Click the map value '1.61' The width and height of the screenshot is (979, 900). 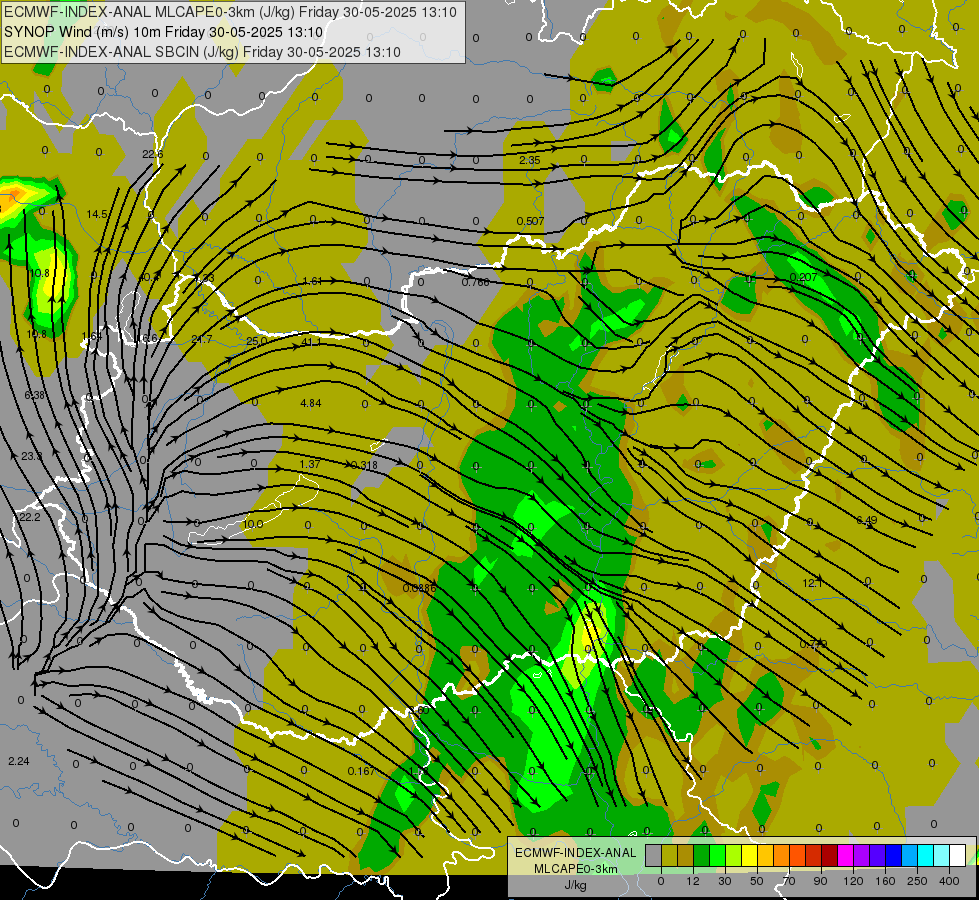(312, 281)
